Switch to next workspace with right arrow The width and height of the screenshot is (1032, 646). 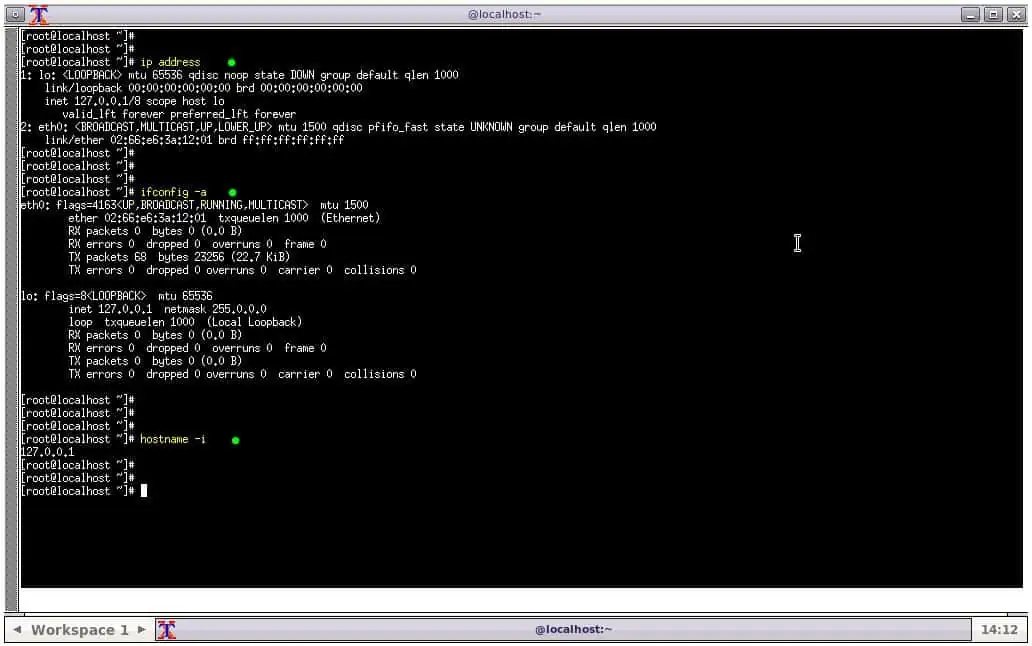[x=141, y=630]
